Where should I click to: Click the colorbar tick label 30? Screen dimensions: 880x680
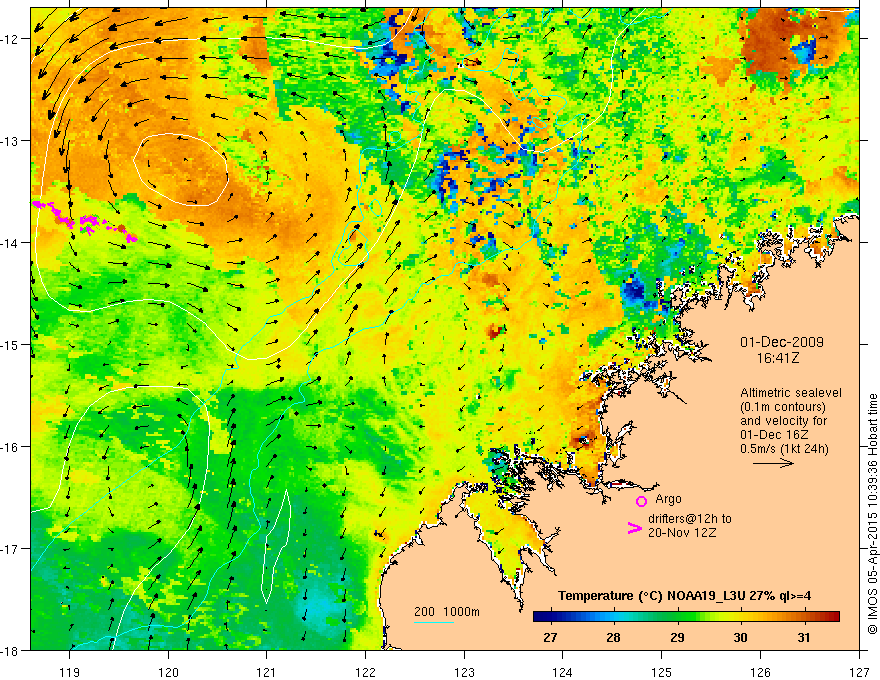tap(740, 637)
